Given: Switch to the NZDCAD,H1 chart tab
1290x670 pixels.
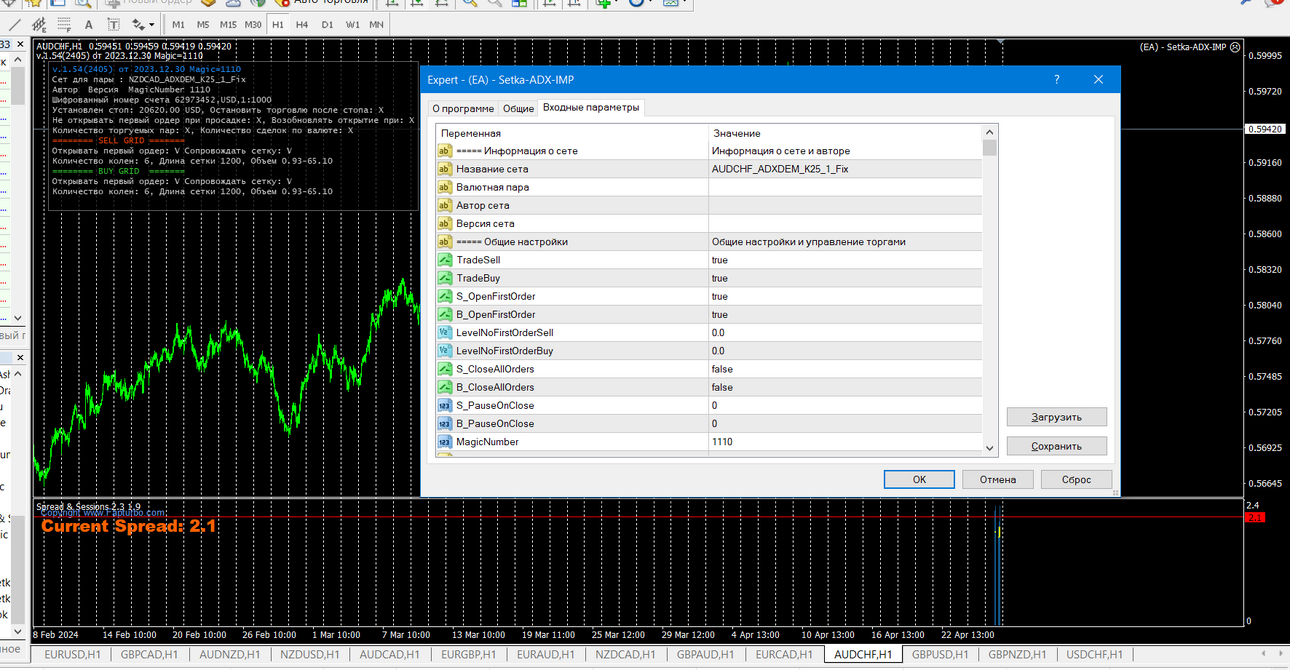Looking at the screenshot, I should [x=626, y=654].
